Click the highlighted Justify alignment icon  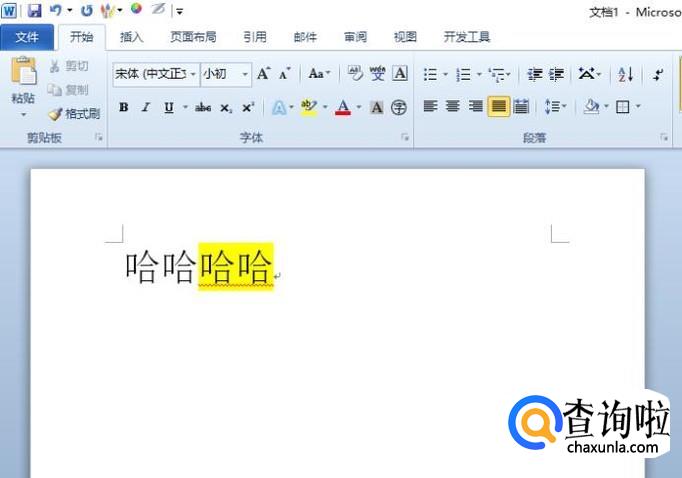(498, 107)
